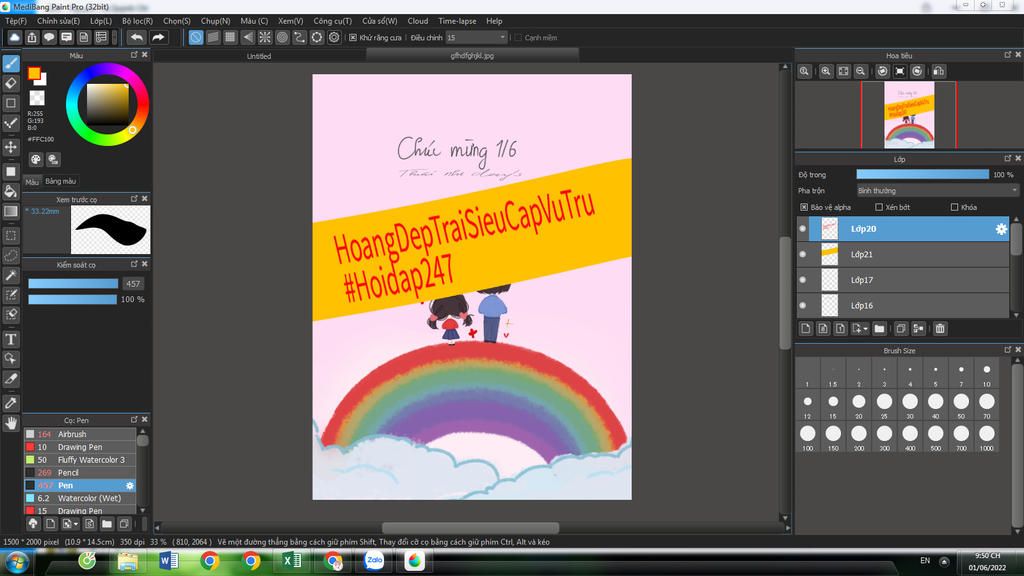Open the Công cụ(T) menu

(x=332, y=21)
